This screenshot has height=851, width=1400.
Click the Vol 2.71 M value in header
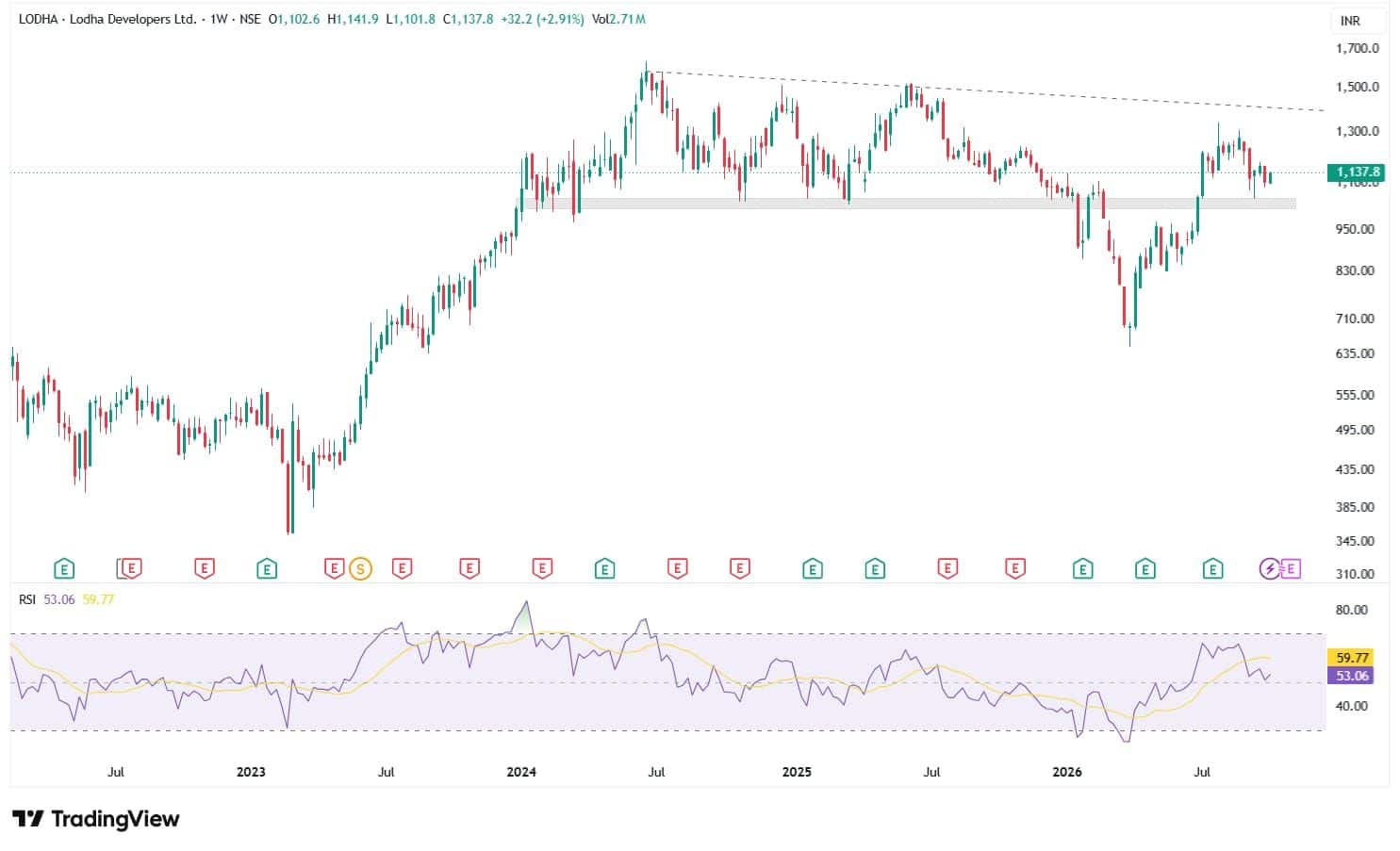618,19
